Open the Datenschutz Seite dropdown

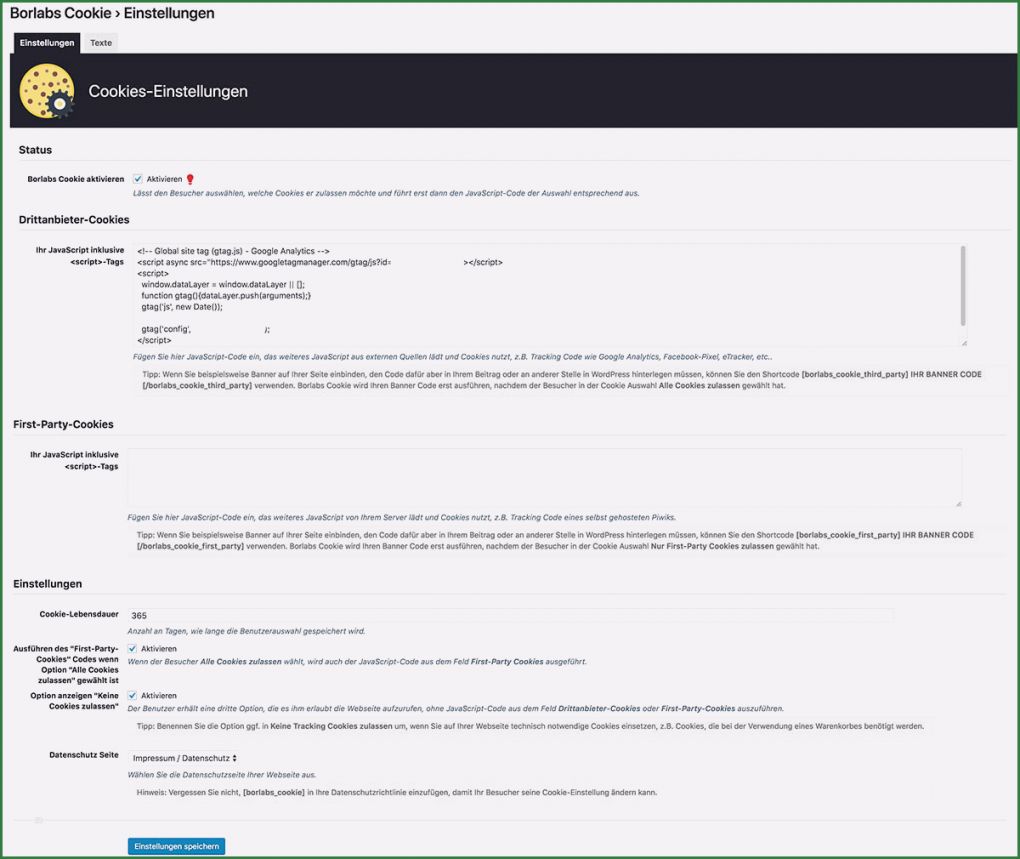click(184, 758)
